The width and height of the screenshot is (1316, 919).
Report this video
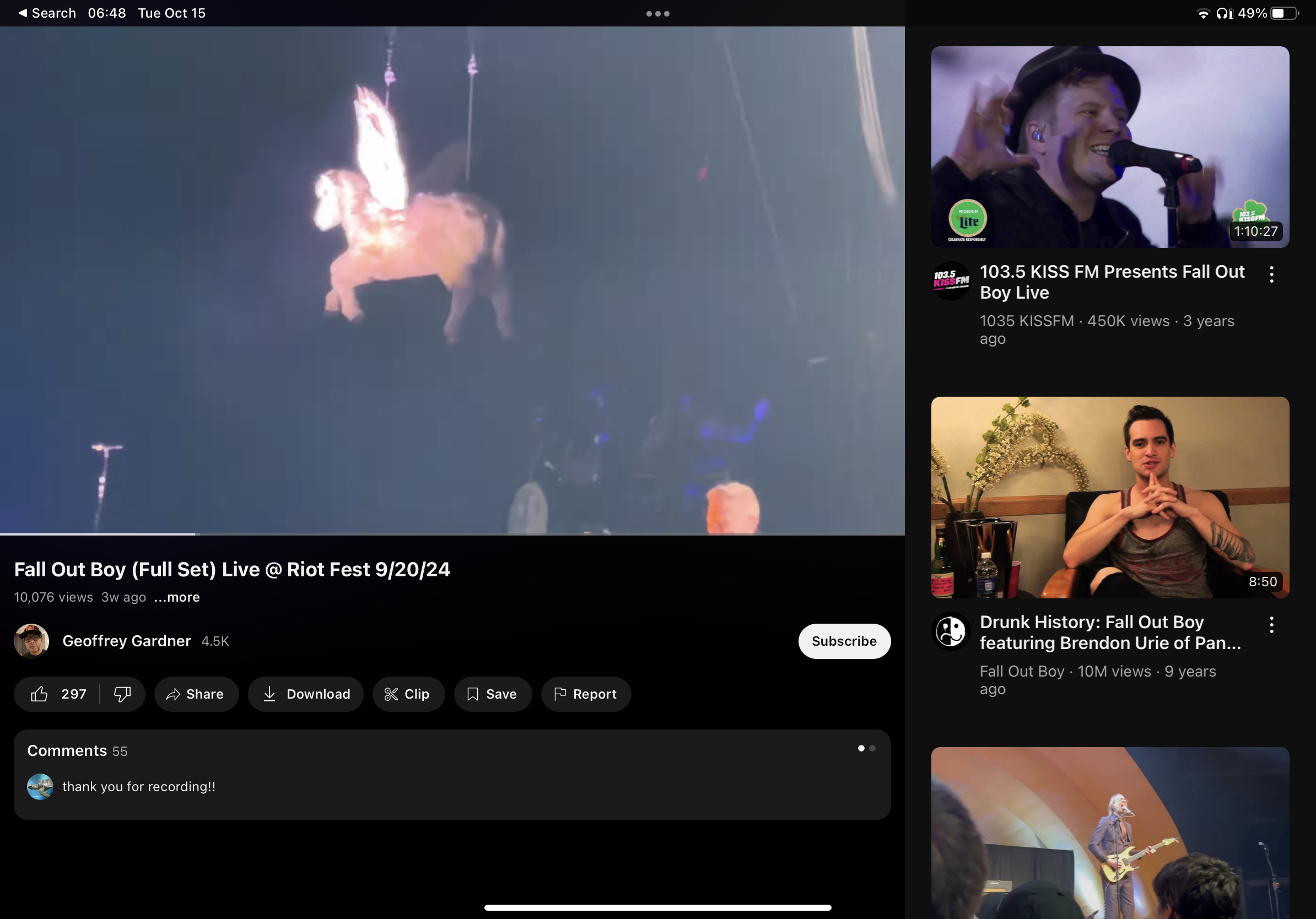[585, 694]
